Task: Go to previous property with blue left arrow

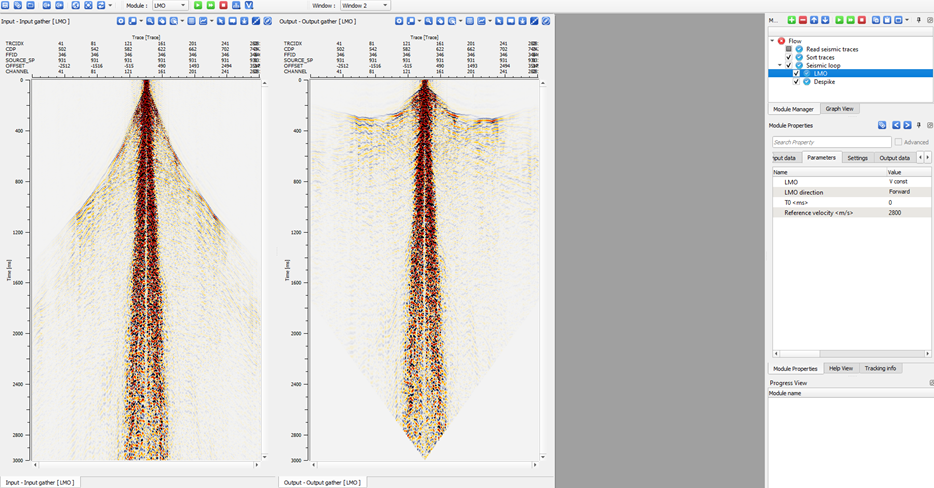Action: coord(896,125)
